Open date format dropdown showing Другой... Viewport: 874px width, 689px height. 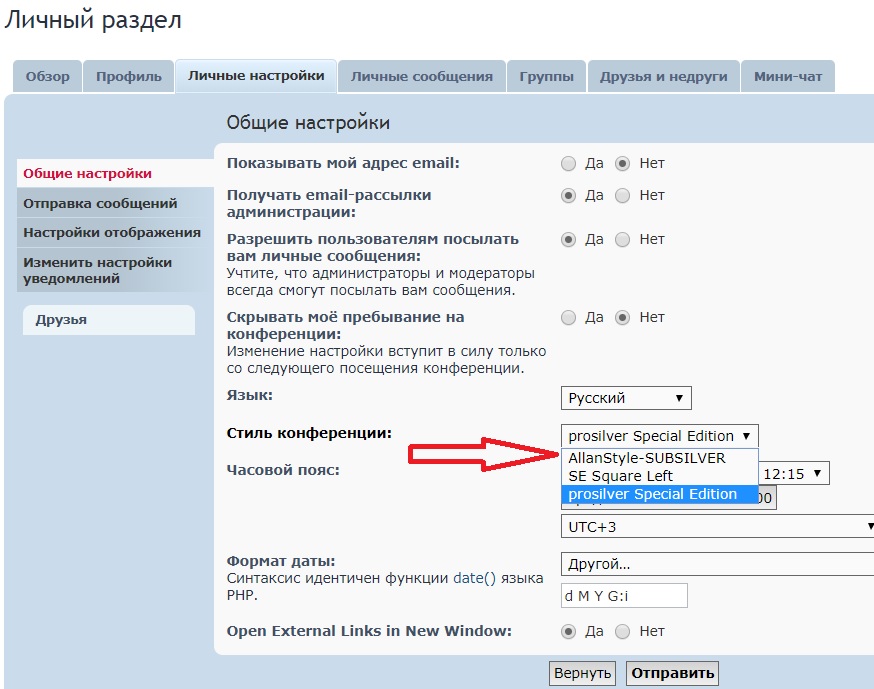pyautogui.click(x=717, y=564)
